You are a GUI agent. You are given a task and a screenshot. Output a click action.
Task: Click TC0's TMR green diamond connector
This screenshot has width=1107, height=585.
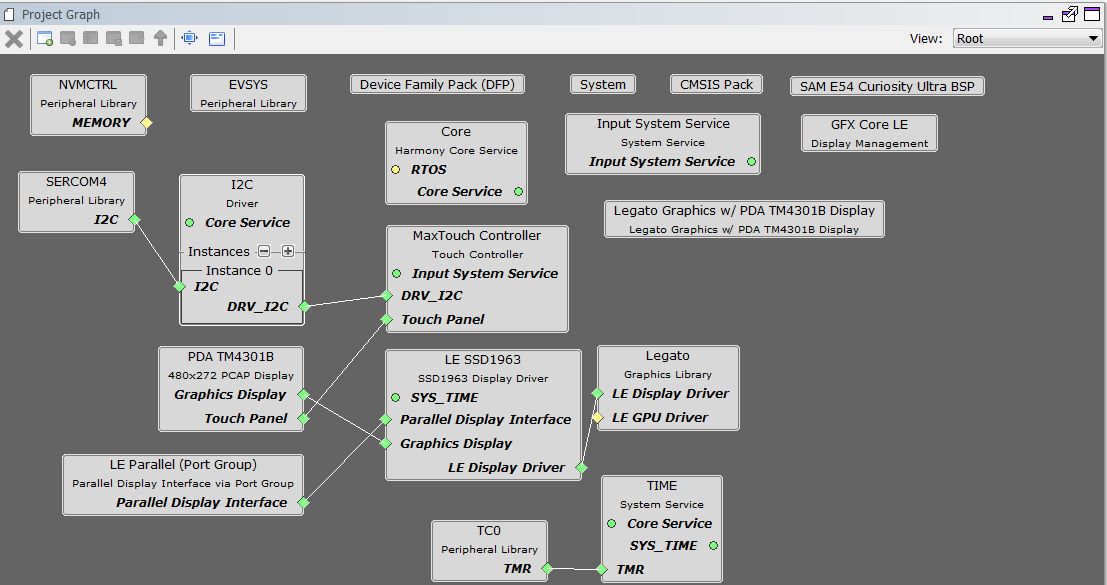pos(547,568)
